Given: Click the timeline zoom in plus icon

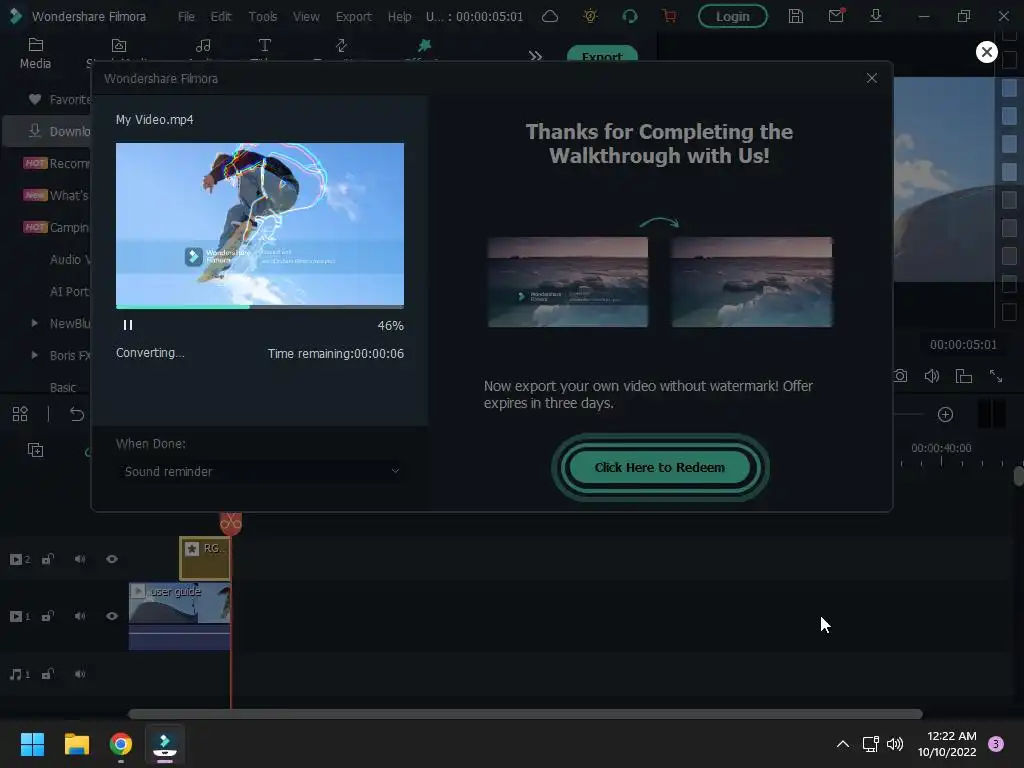Looking at the screenshot, I should click(x=945, y=415).
